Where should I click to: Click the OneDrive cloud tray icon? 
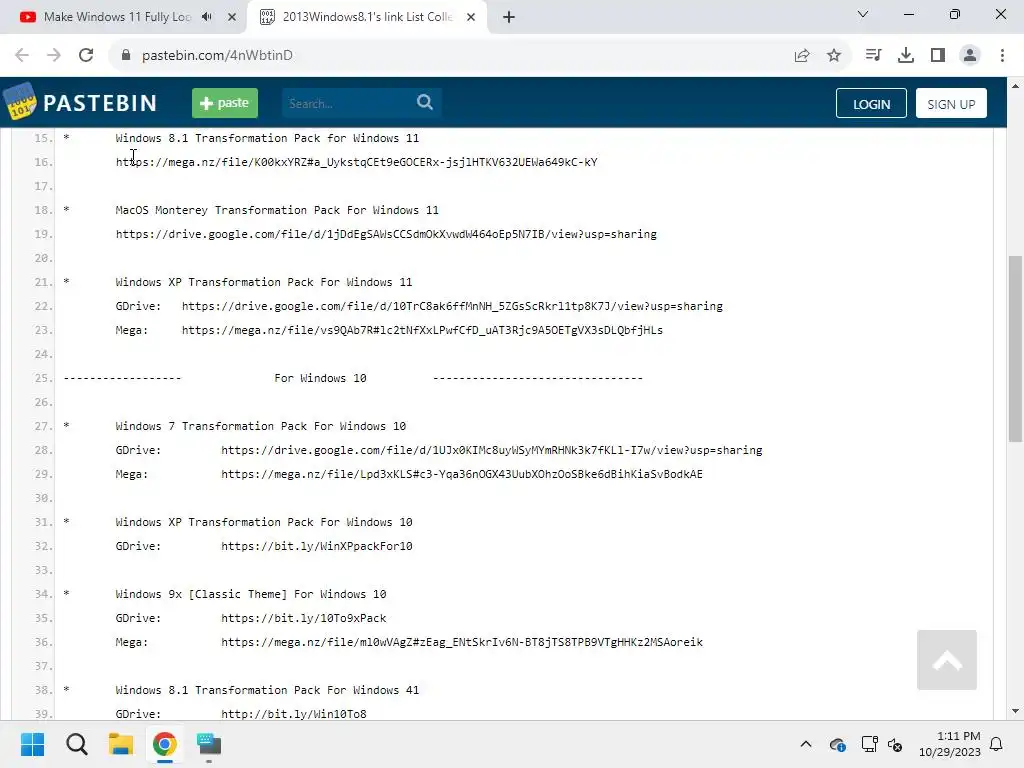(837, 744)
